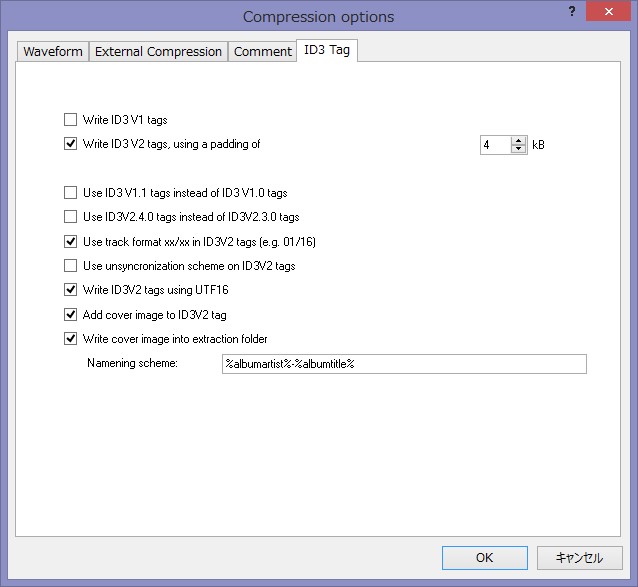Close the Compression options dialog

[x=608, y=11]
